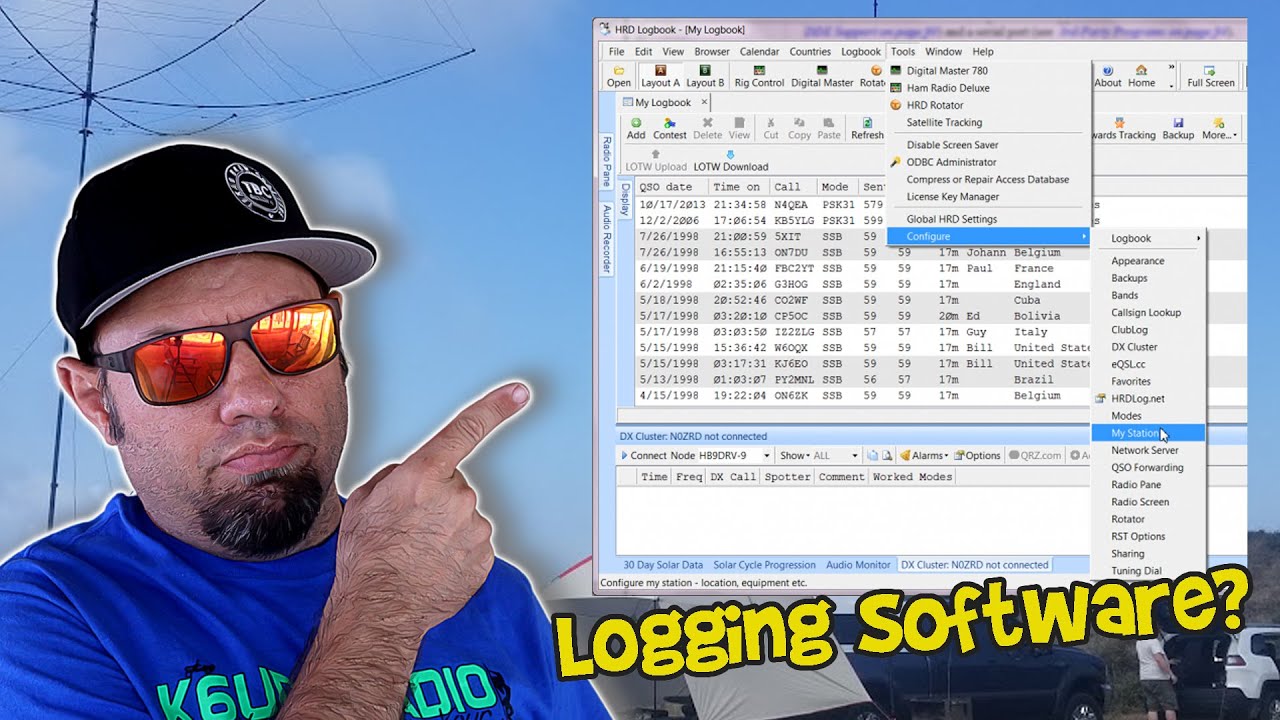Click the Contest toolbar button
Image resolution: width=1280 pixels, height=720 pixels.
(669, 128)
